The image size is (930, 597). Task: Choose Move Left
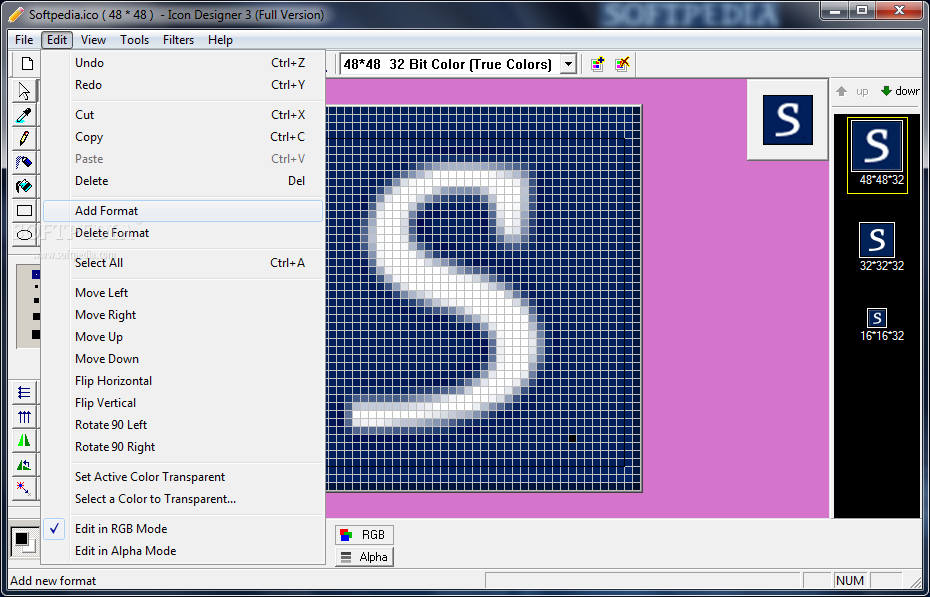pos(183,293)
